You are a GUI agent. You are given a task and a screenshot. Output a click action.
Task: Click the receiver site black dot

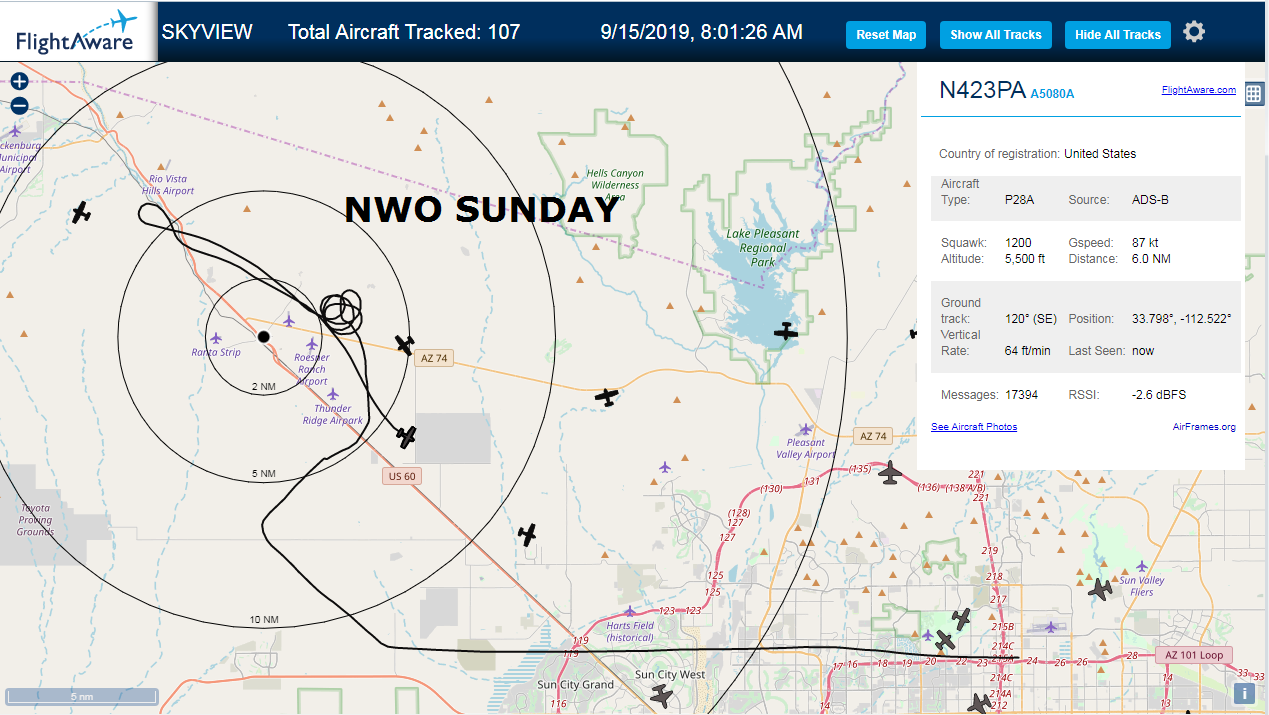coord(263,337)
